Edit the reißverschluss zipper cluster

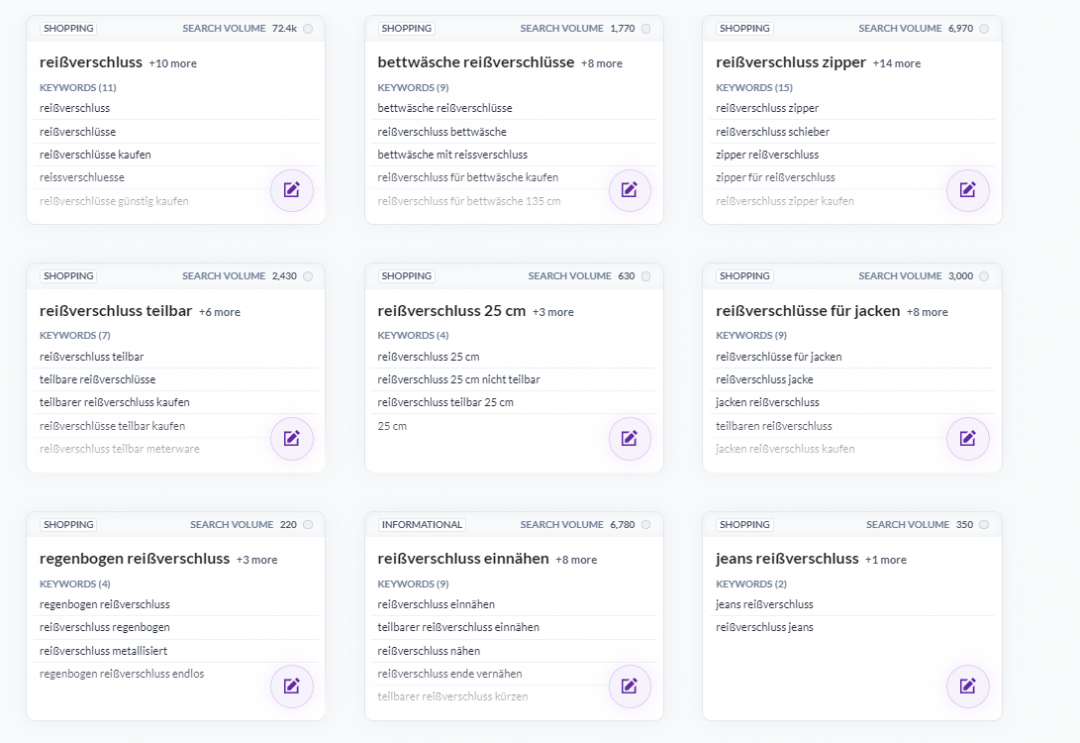[x=967, y=190]
